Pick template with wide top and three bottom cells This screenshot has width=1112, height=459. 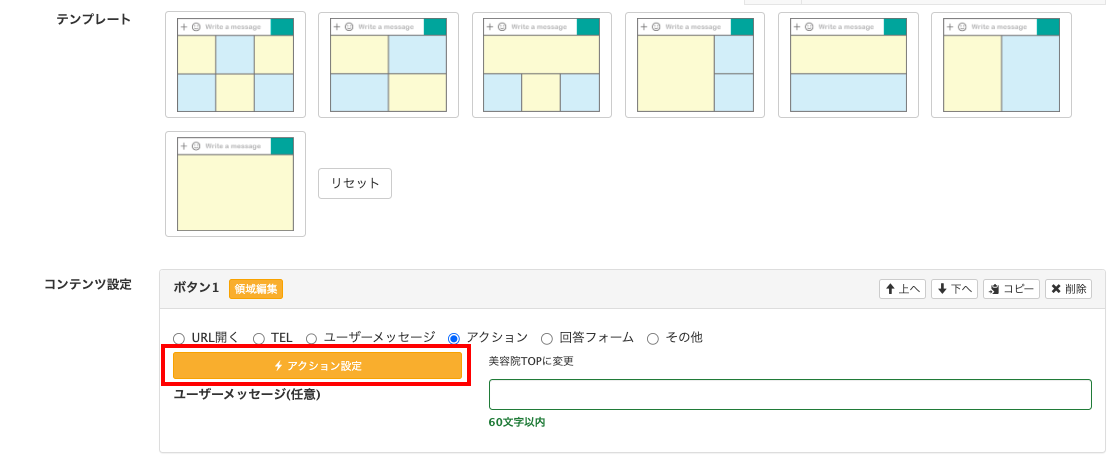[x=541, y=65]
